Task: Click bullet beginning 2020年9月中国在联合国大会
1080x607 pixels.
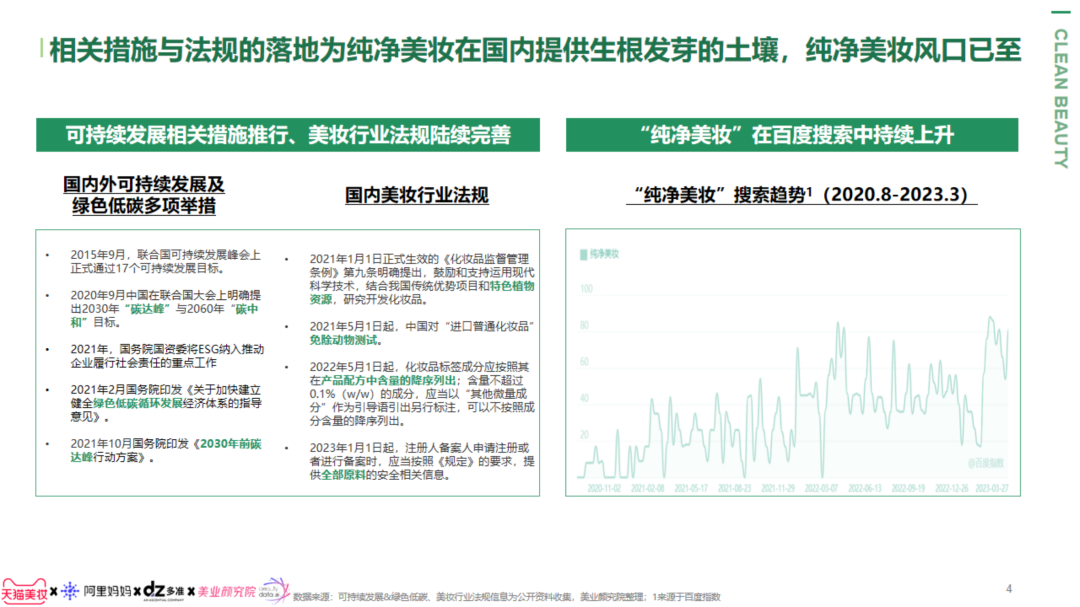Action: [x=166, y=309]
